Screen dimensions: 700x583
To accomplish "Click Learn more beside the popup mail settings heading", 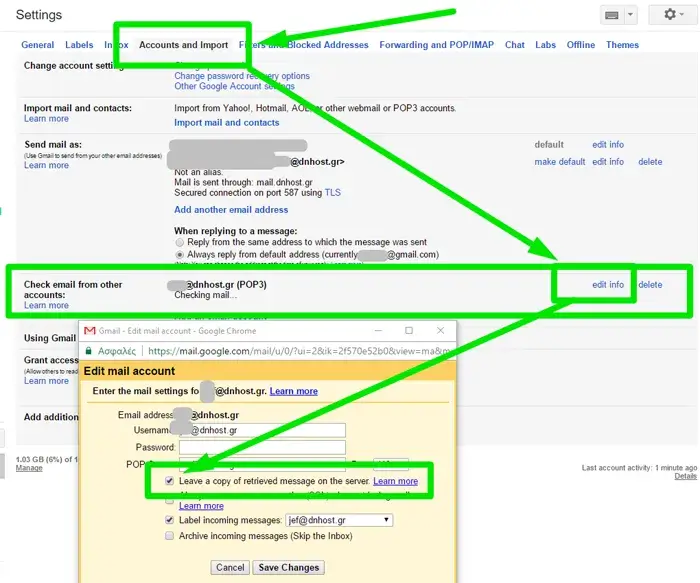I will coord(294,391).
